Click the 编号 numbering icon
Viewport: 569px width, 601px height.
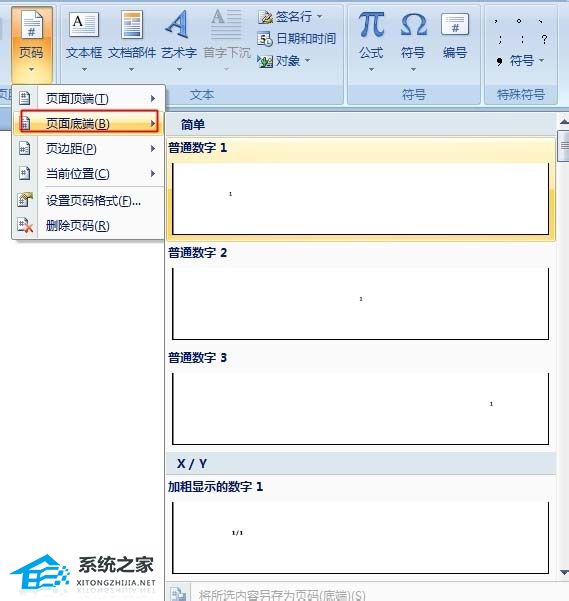[x=455, y=25]
